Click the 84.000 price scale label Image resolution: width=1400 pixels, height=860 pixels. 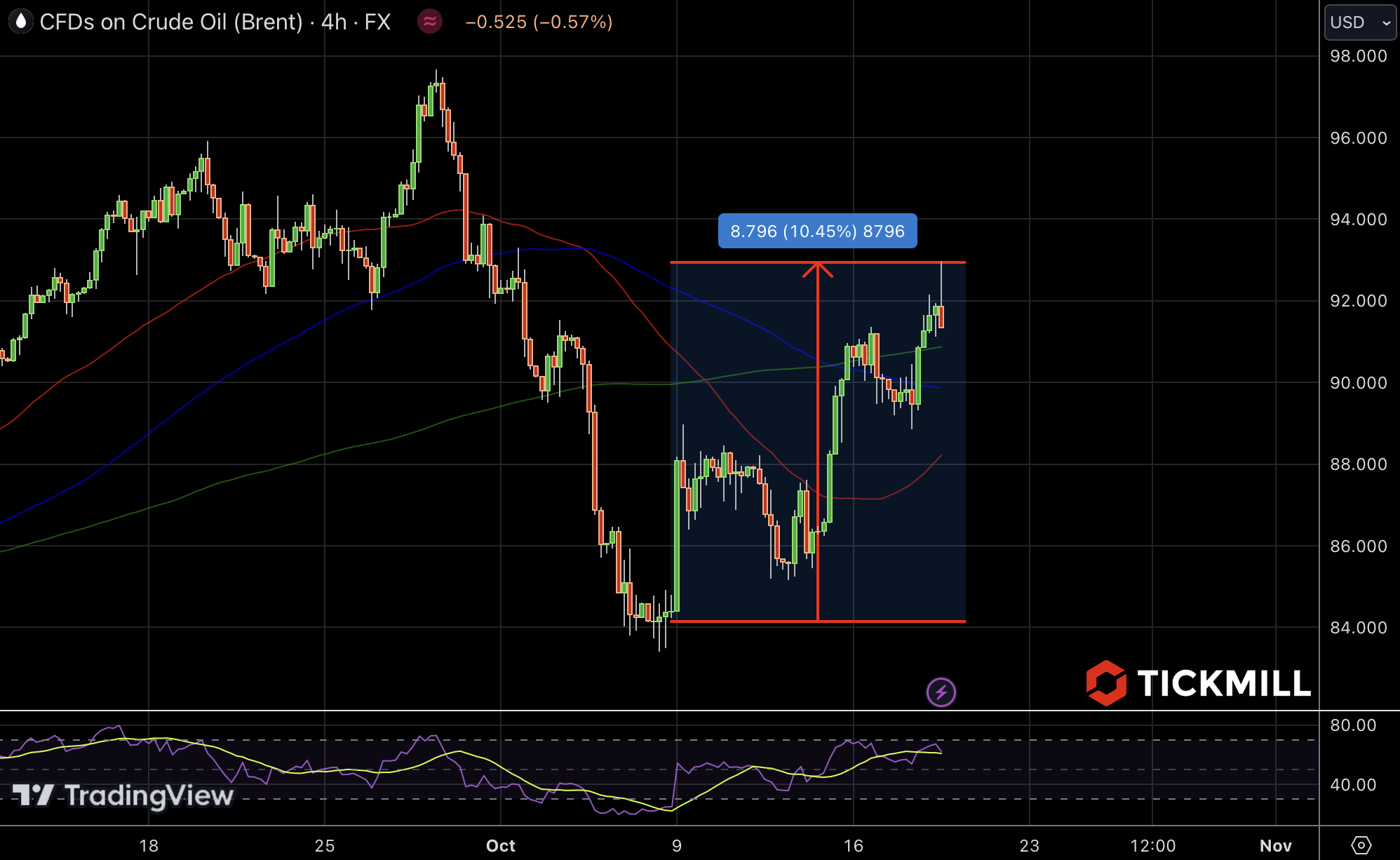[x=1358, y=628]
